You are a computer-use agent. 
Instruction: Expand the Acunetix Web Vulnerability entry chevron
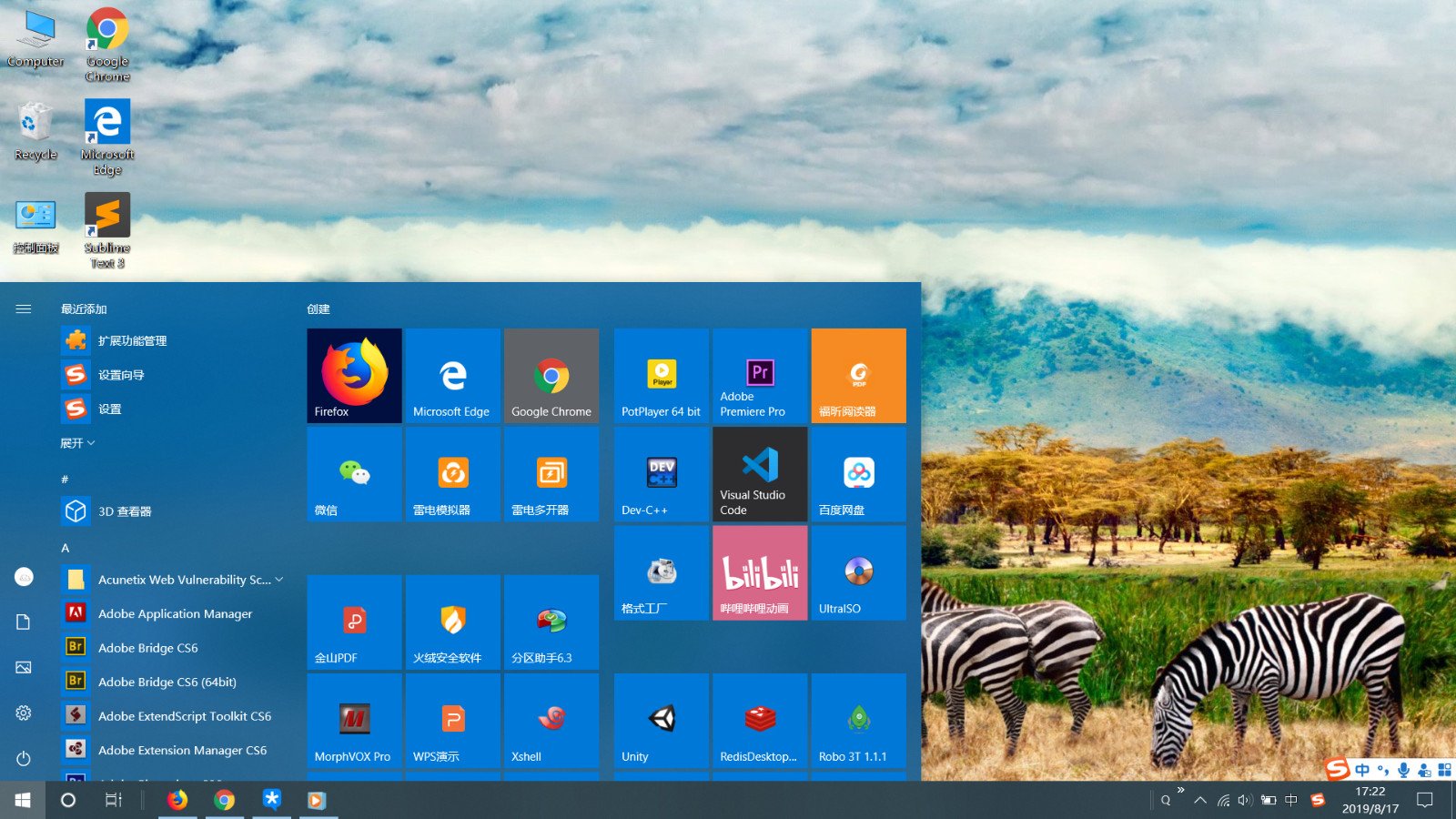pyautogui.click(x=278, y=579)
